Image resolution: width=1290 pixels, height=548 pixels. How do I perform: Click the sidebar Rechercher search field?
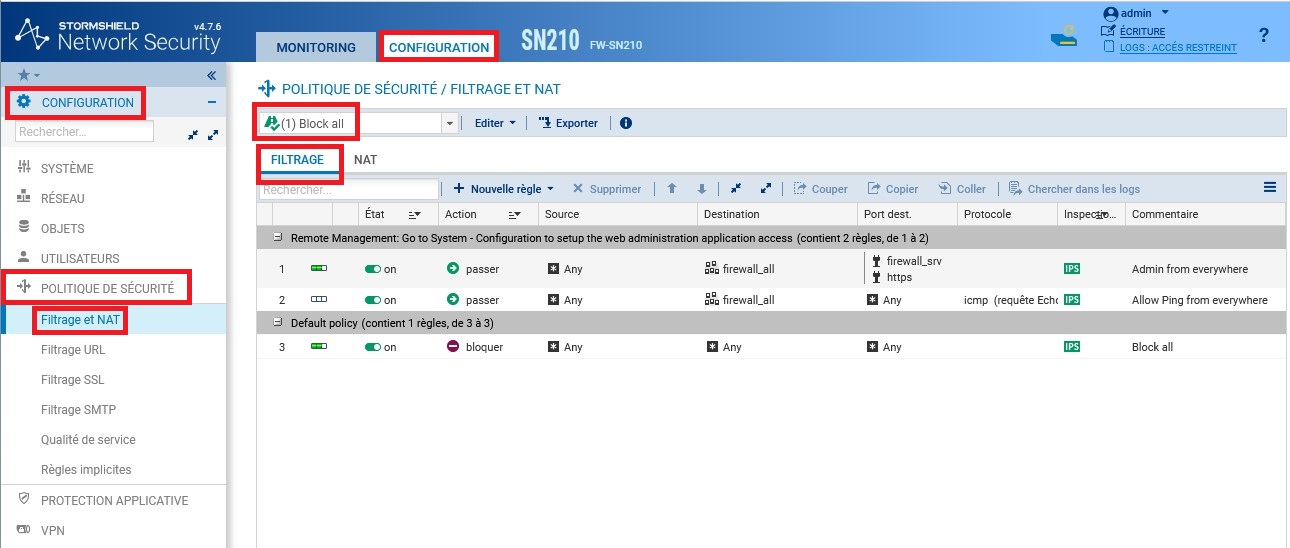click(x=85, y=131)
